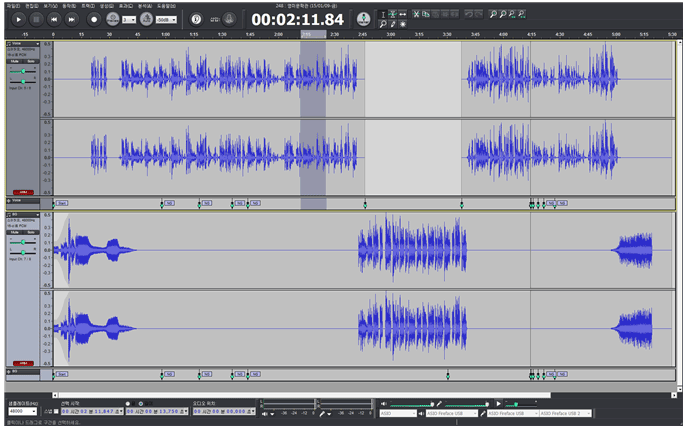This screenshot has height=431, width=690.
Task: Open the project rate 48000 dropdown
Action: (x=22, y=411)
